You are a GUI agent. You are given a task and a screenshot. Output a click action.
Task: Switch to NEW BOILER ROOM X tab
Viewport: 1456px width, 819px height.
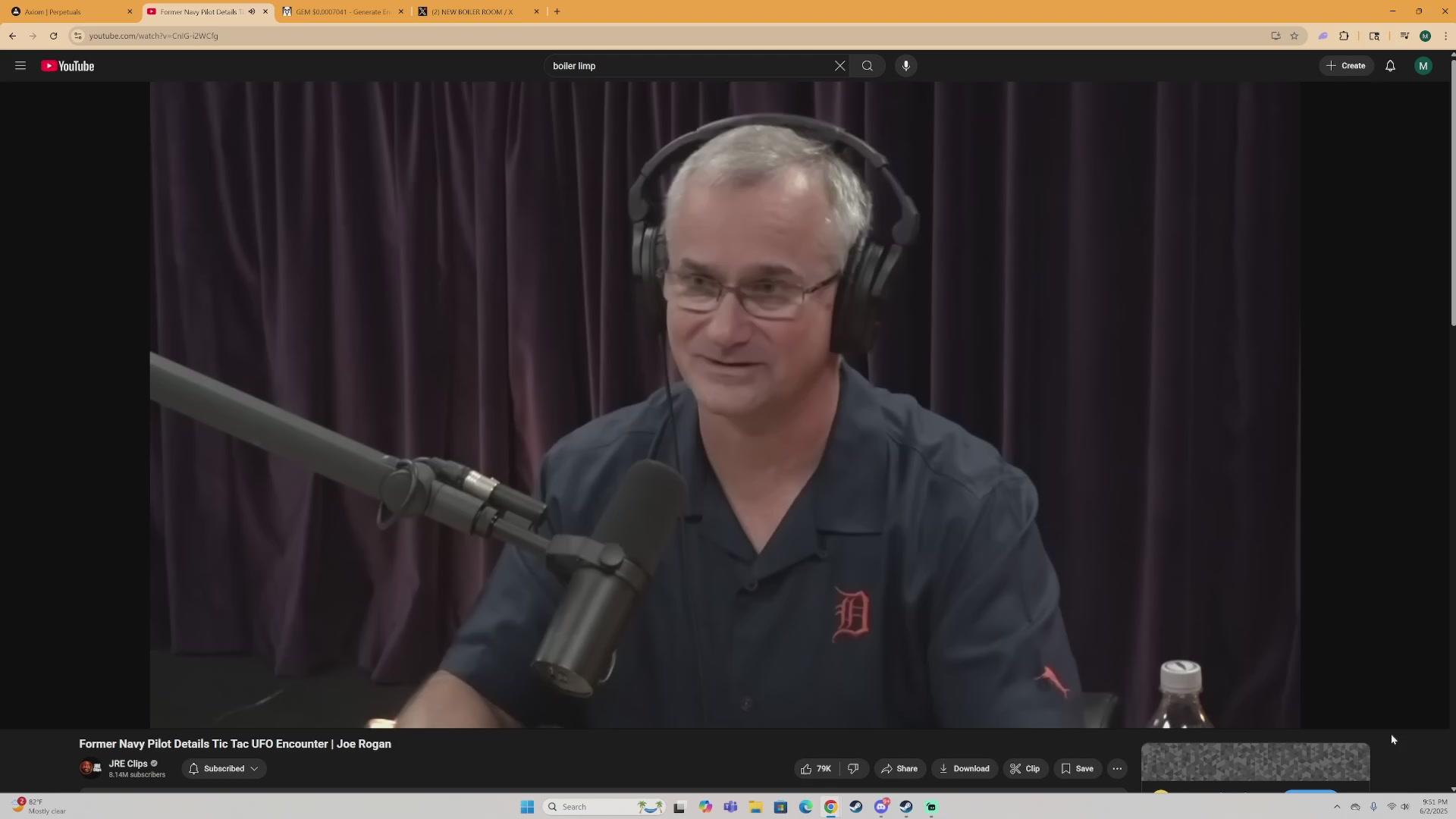pos(474,11)
